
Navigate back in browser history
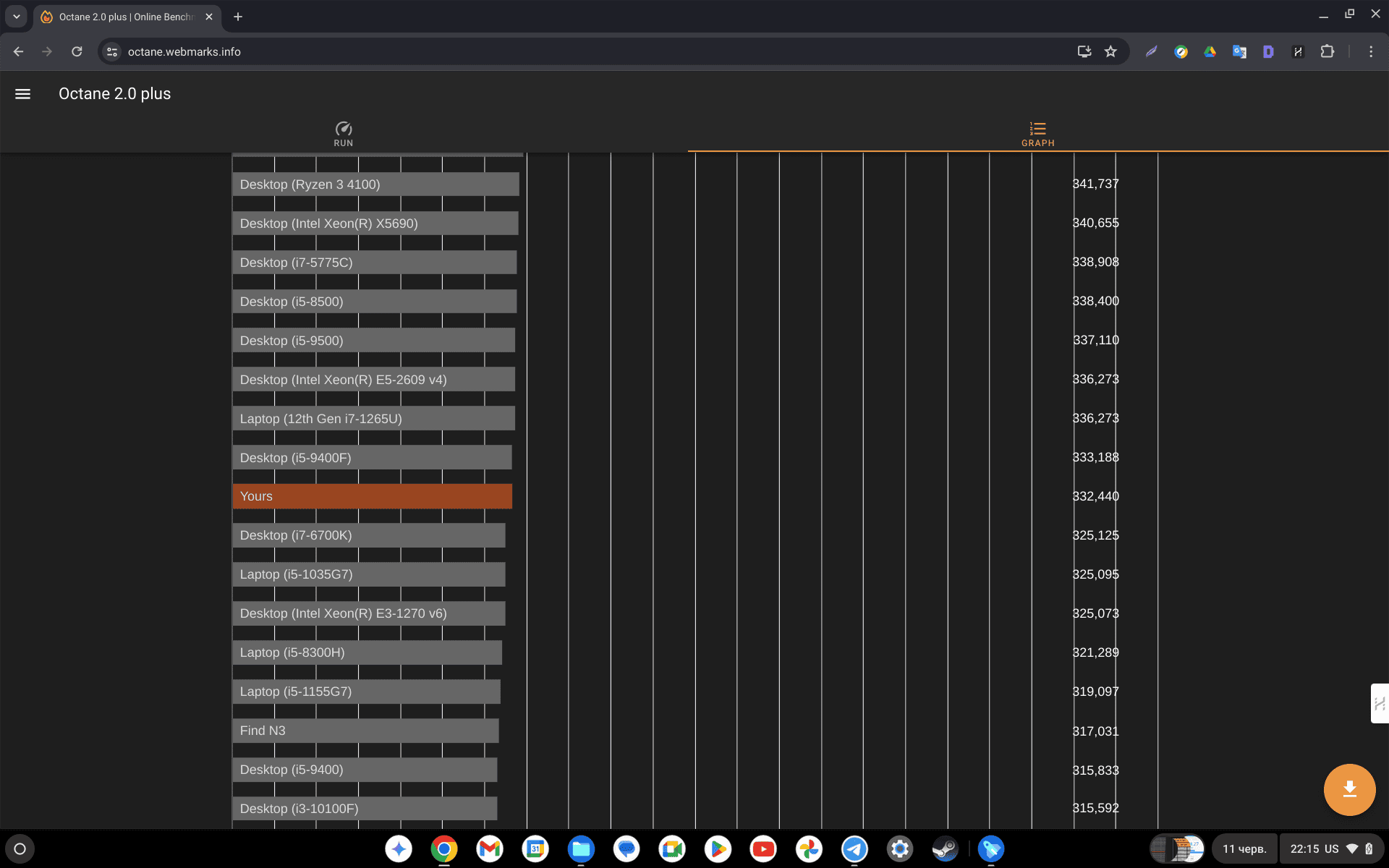point(18,51)
